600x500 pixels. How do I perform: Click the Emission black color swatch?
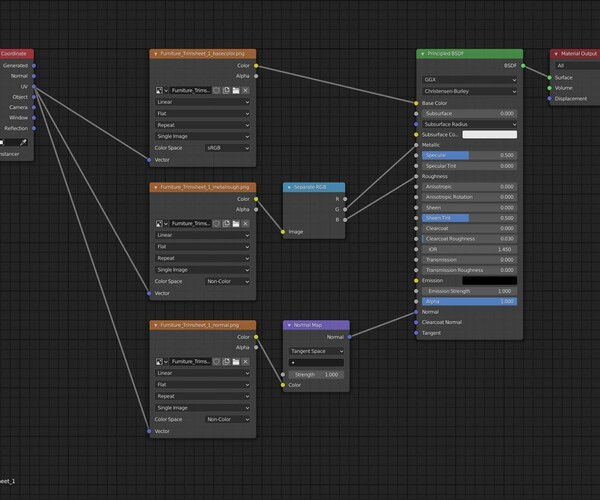pos(489,280)
